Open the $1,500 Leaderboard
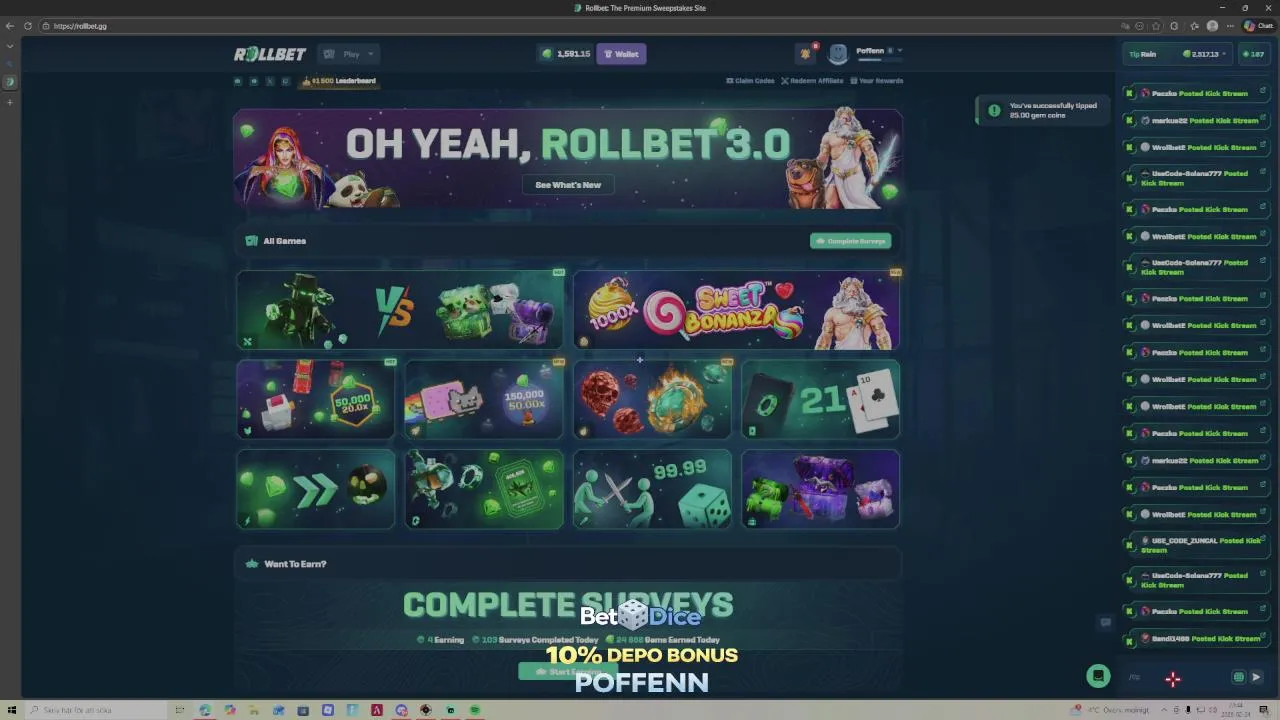 339,81
